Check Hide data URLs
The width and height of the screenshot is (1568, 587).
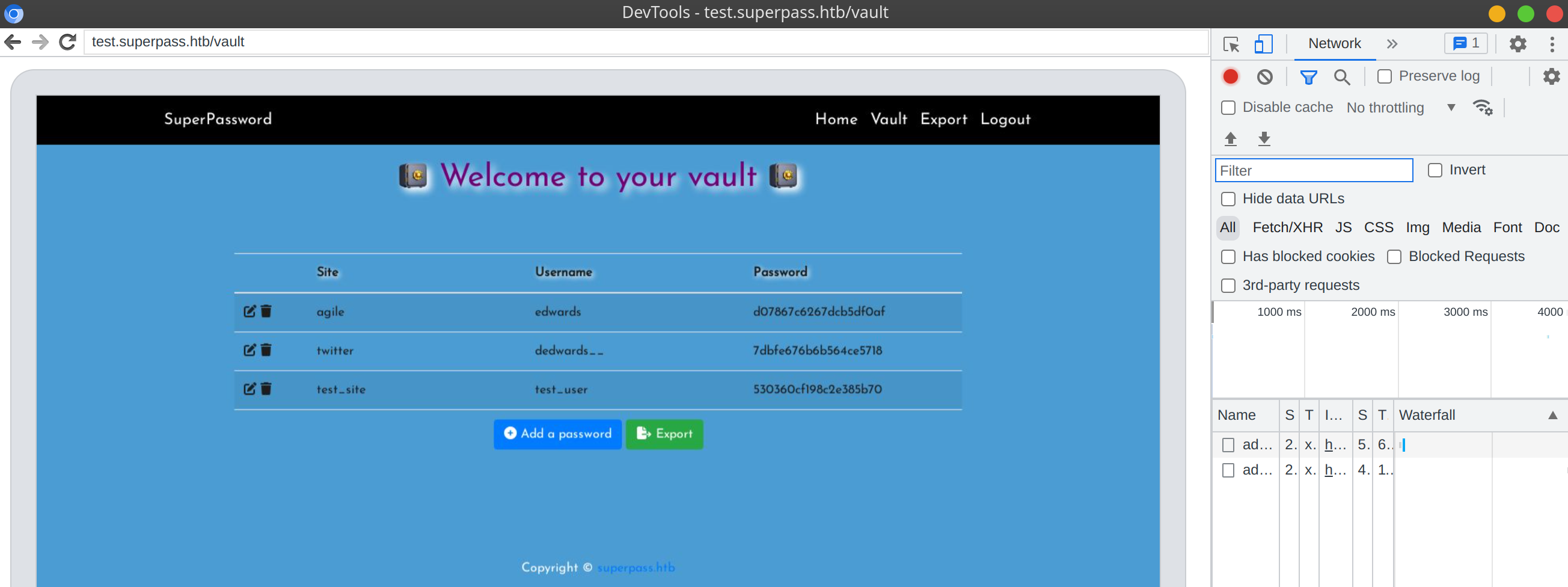coord(1228,199)
